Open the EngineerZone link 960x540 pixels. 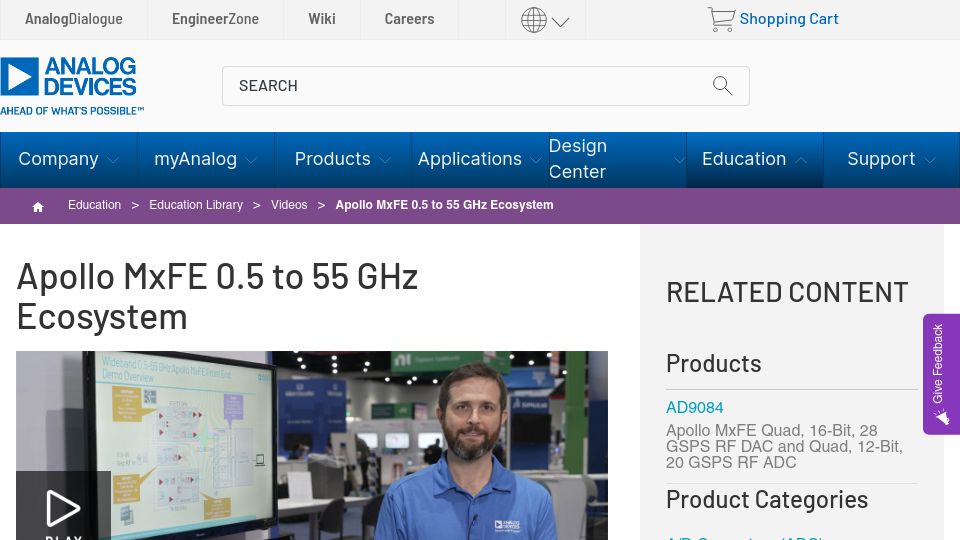216,20
